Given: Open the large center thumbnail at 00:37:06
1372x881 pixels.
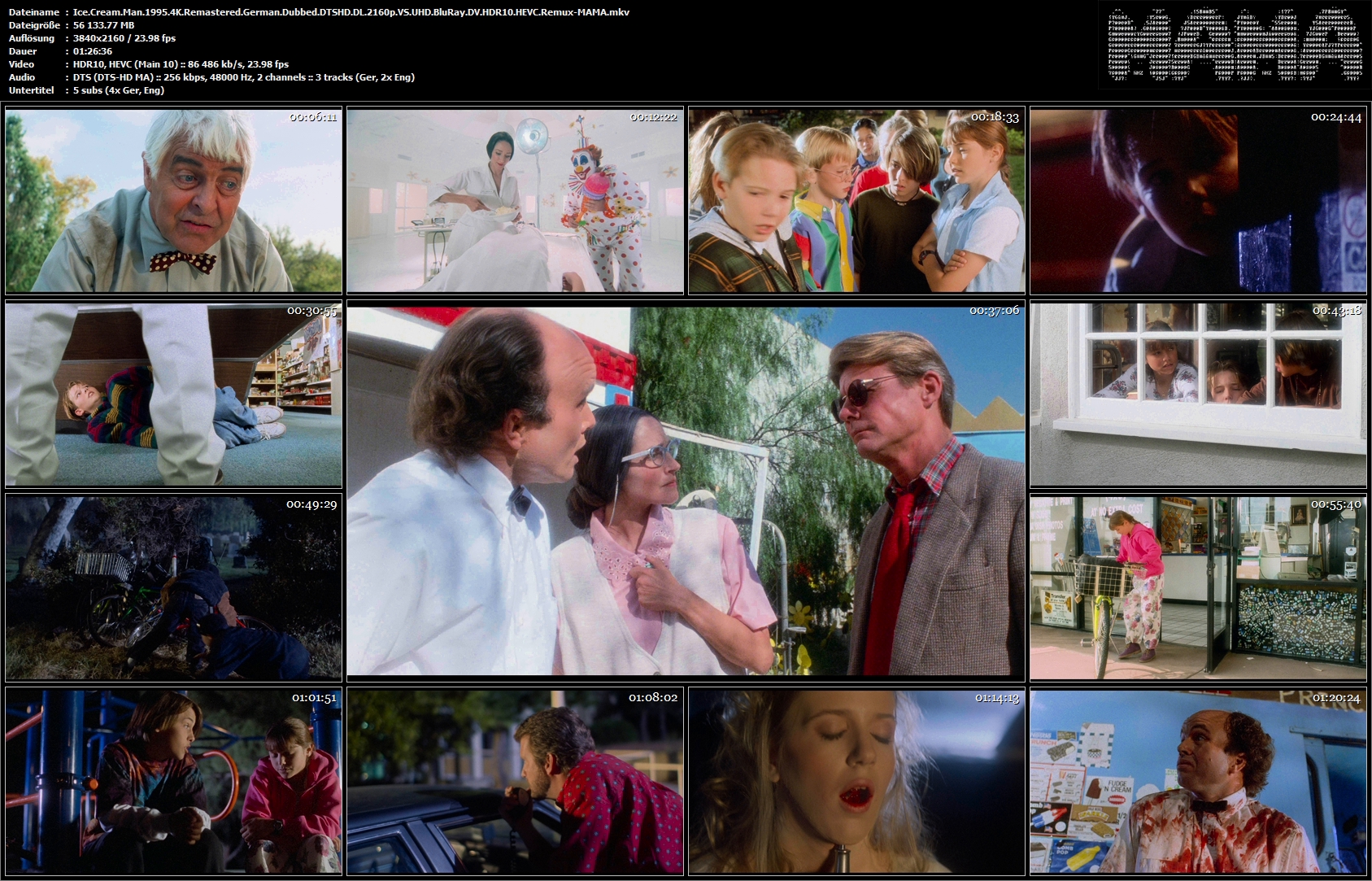Looking at the screenshot, I should tap(686, 491).
